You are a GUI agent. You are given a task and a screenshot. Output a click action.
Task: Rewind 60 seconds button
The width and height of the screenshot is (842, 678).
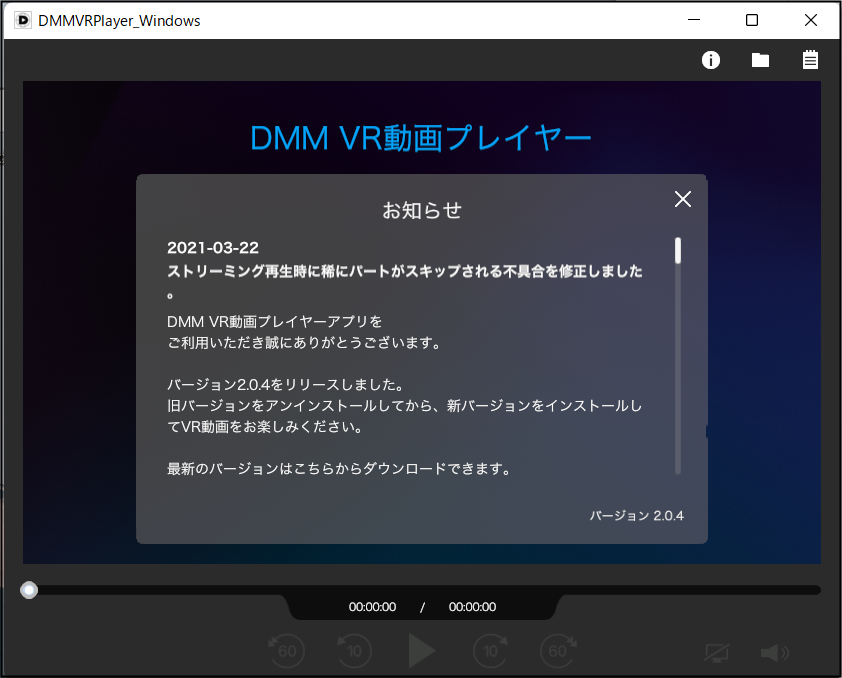tap(286, 651)
